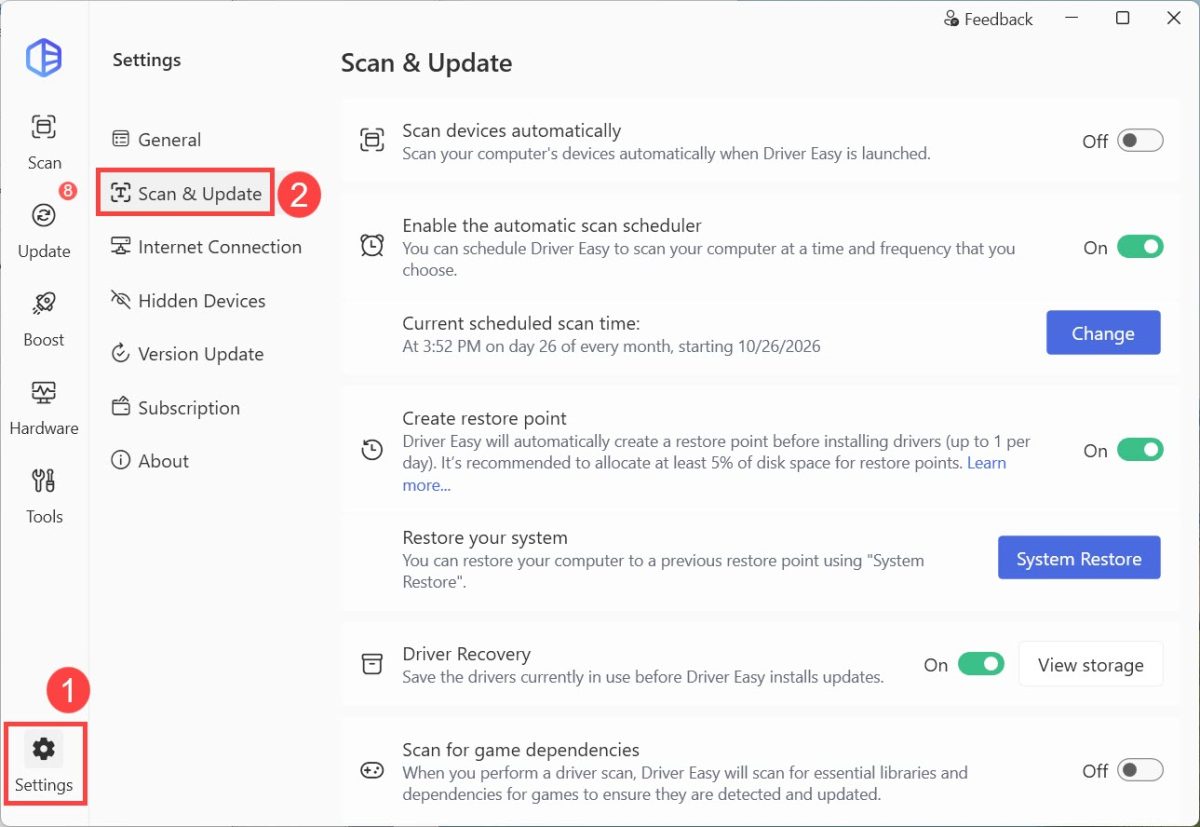Open Subscription settings
The image size is (1200, 827).
(175, 408)
